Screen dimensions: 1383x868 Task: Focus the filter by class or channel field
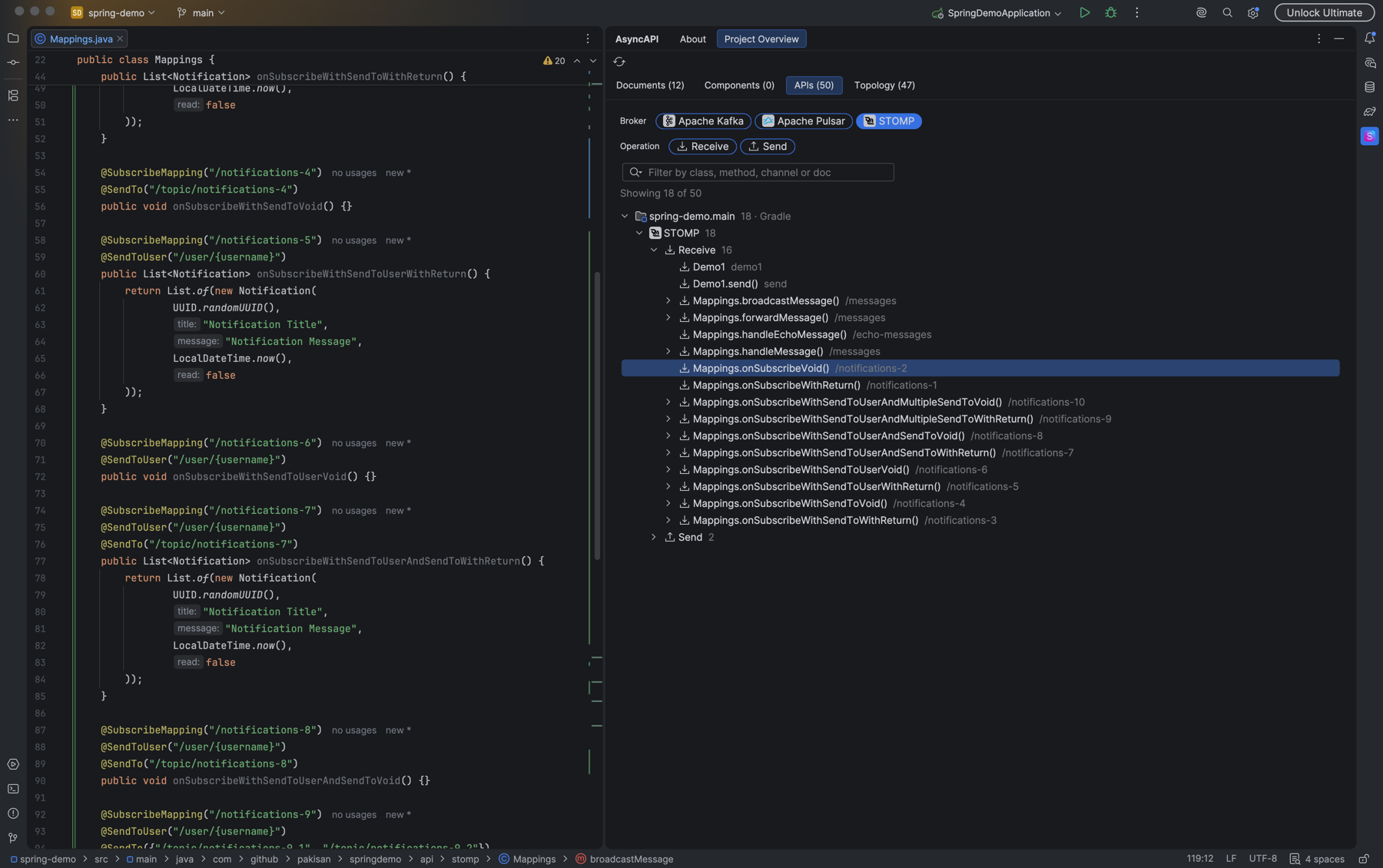tap(758, 173)
